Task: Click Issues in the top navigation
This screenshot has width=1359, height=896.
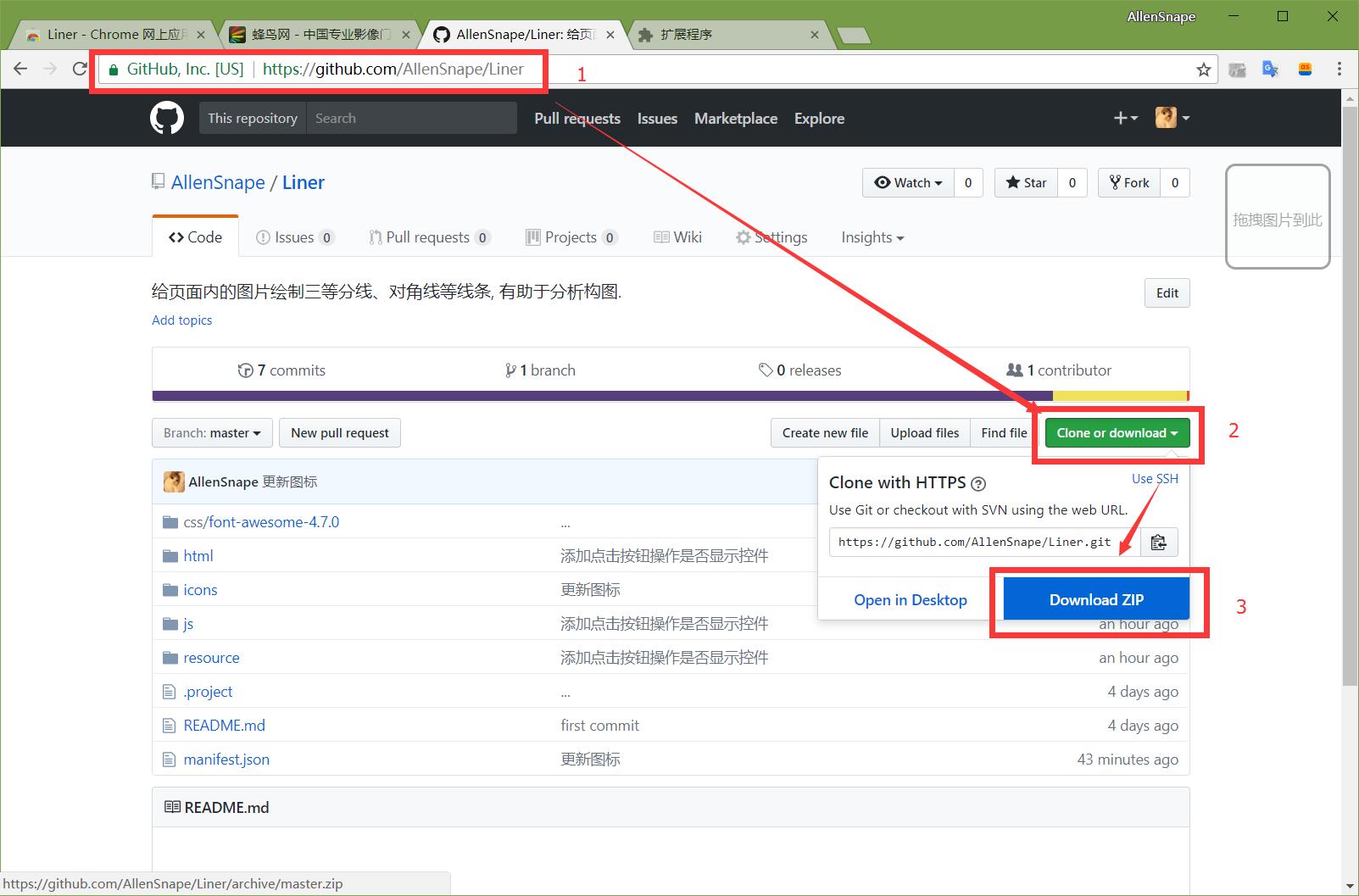Action: tap(657, 119)
